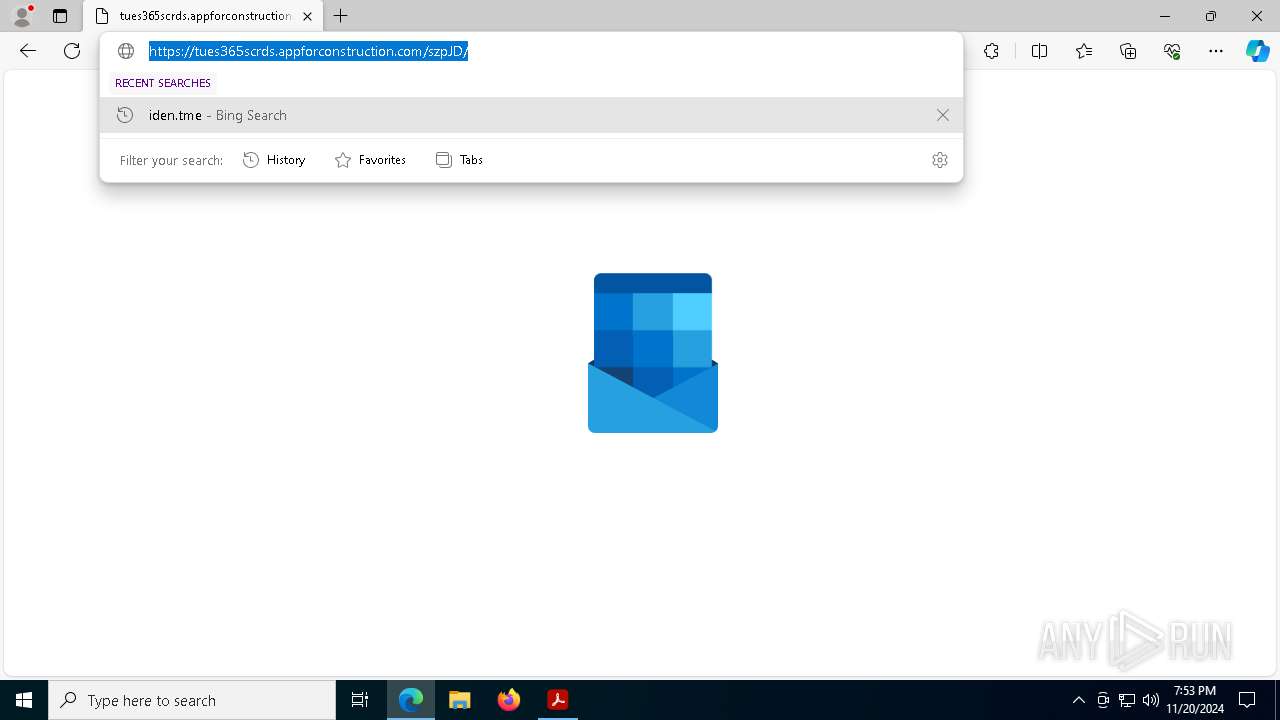Select the iden.tme Bing Search suggestion

coord(531,115)
